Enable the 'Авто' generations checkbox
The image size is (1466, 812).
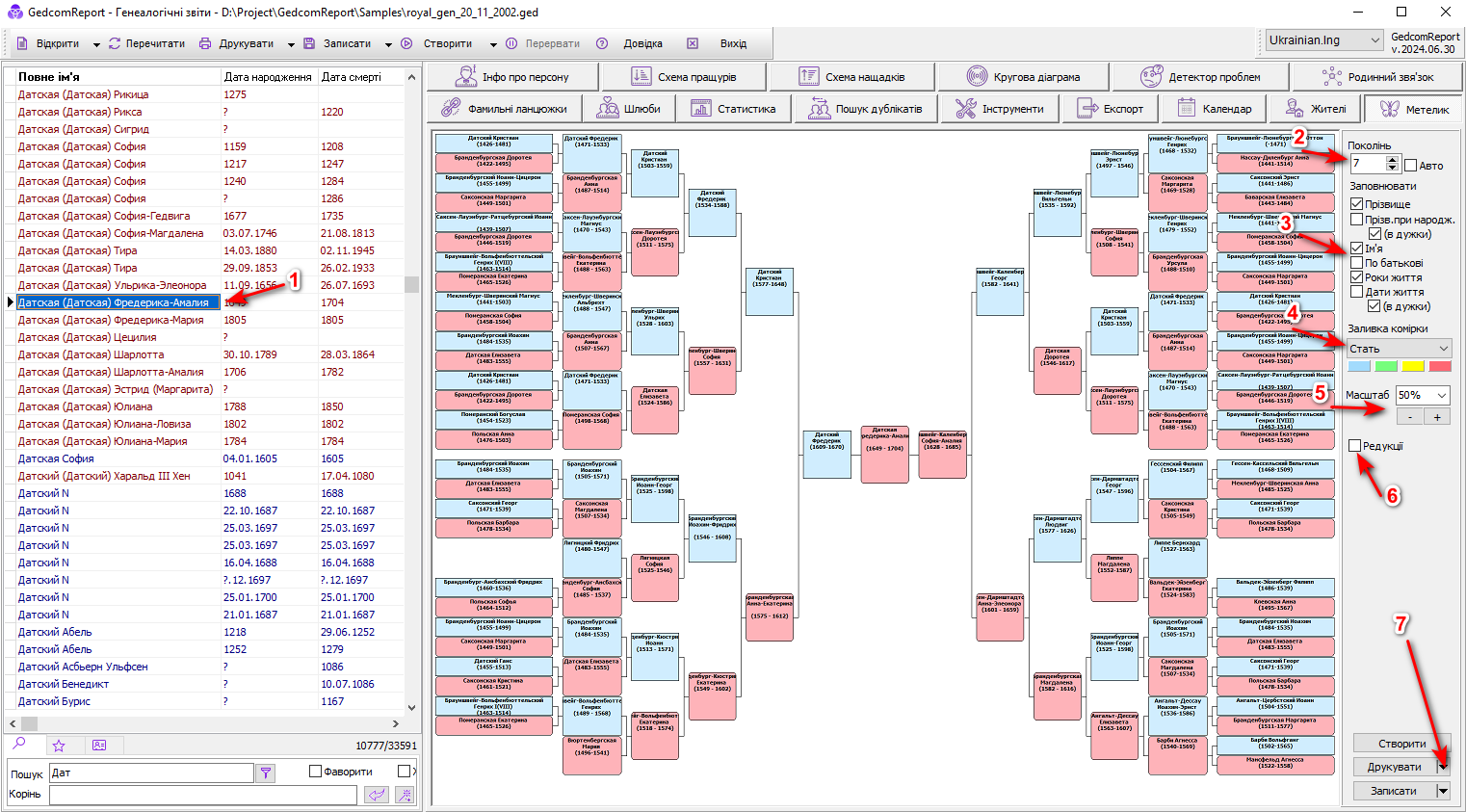[1411, 166]
